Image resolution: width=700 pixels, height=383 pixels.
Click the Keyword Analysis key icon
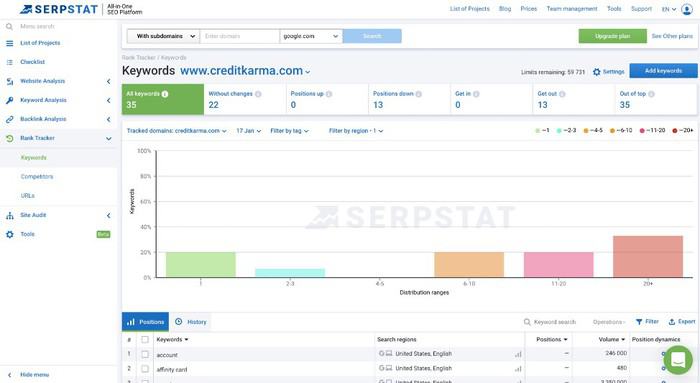(x=9, y=100)
